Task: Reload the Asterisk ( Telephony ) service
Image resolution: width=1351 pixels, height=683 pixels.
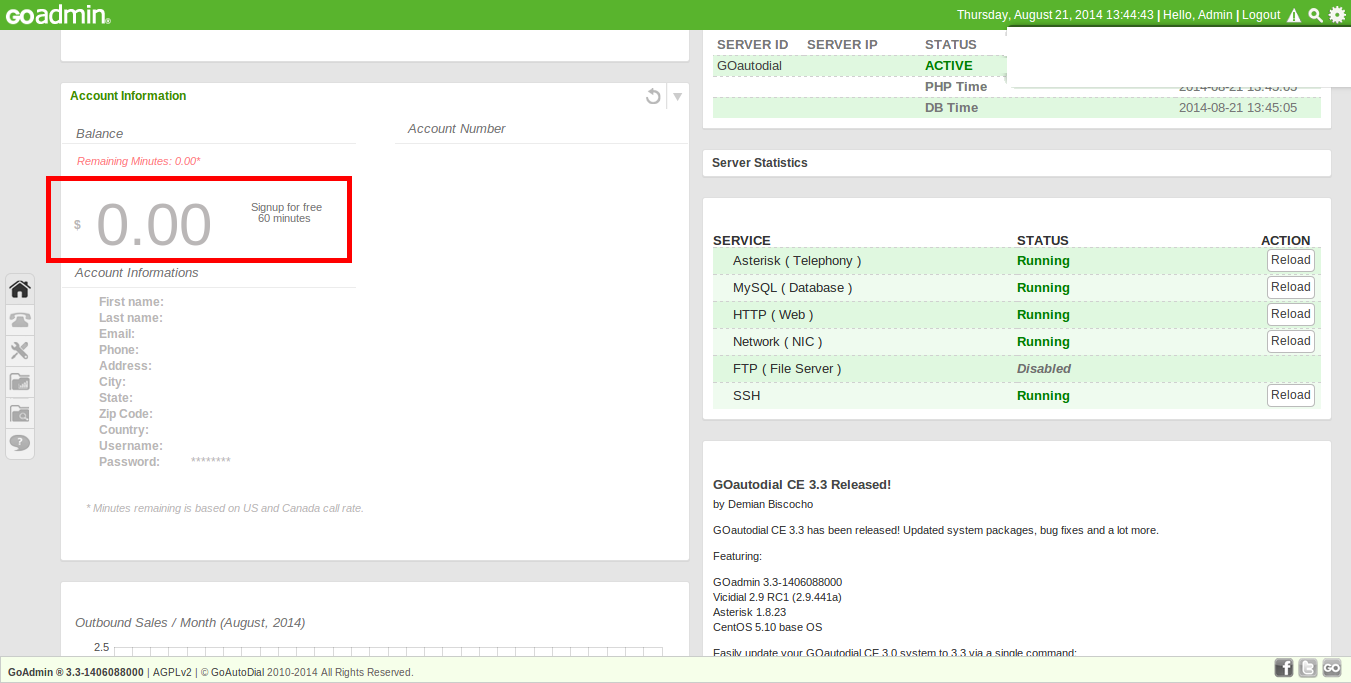Action: [1290, 260]
